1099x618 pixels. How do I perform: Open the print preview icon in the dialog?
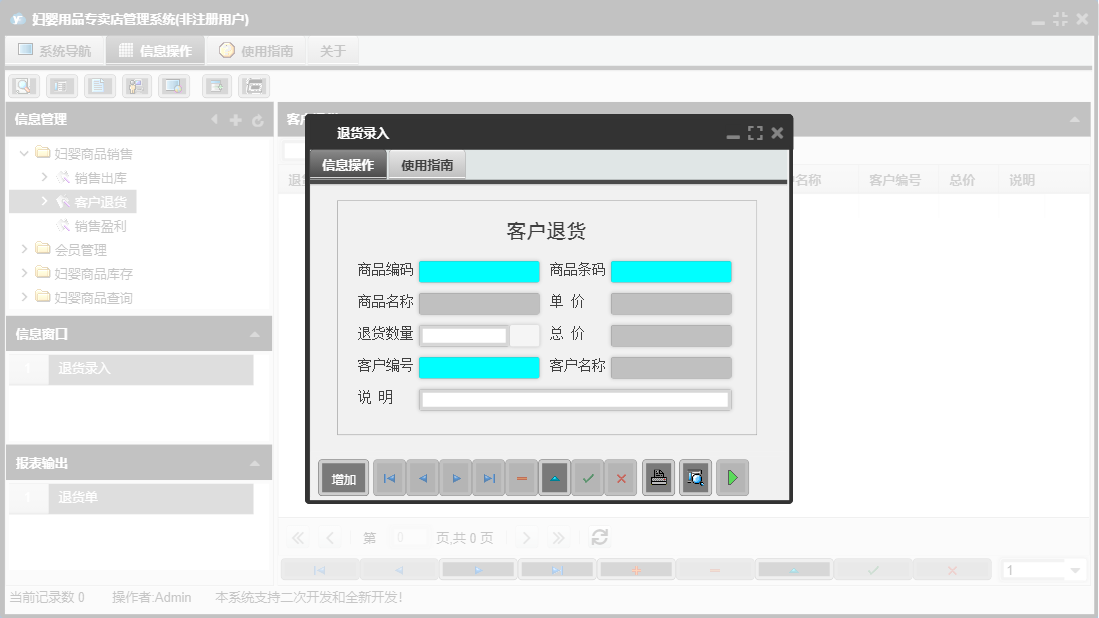click(x=695, y=477)
